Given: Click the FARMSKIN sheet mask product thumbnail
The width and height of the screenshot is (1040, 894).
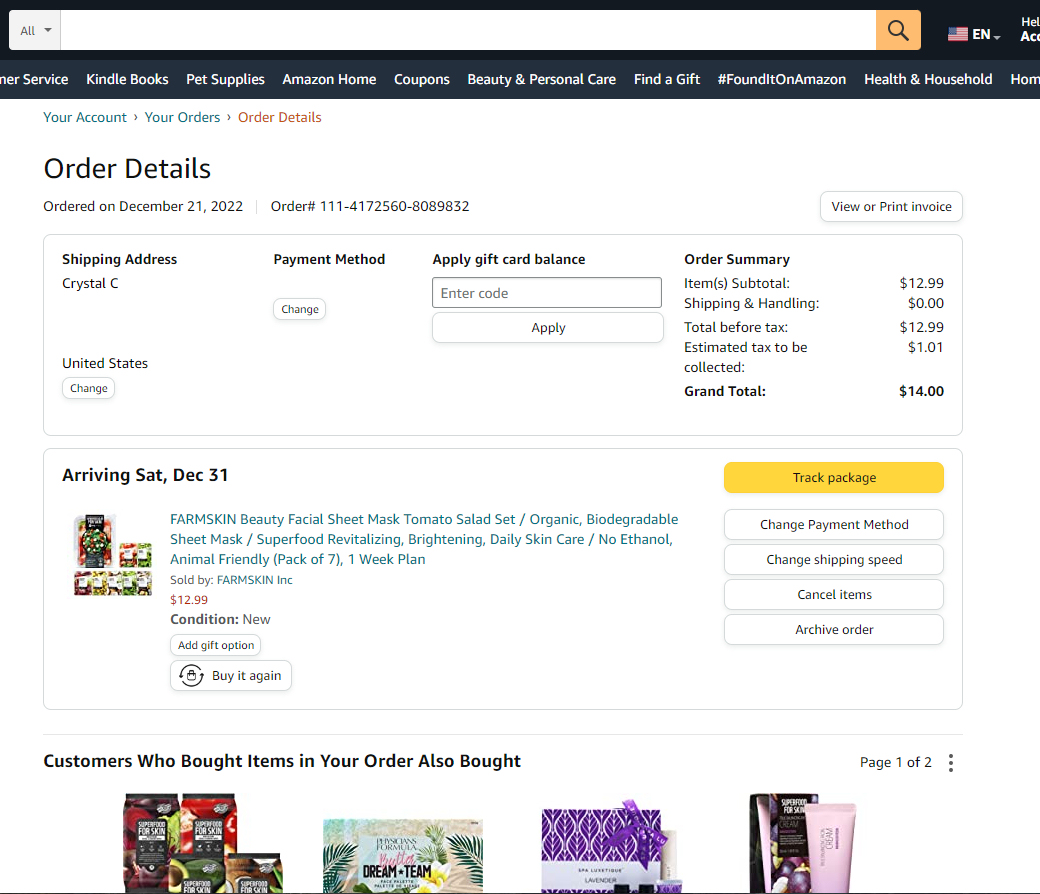Looking at the screenshot, I should tap(112, 556).
